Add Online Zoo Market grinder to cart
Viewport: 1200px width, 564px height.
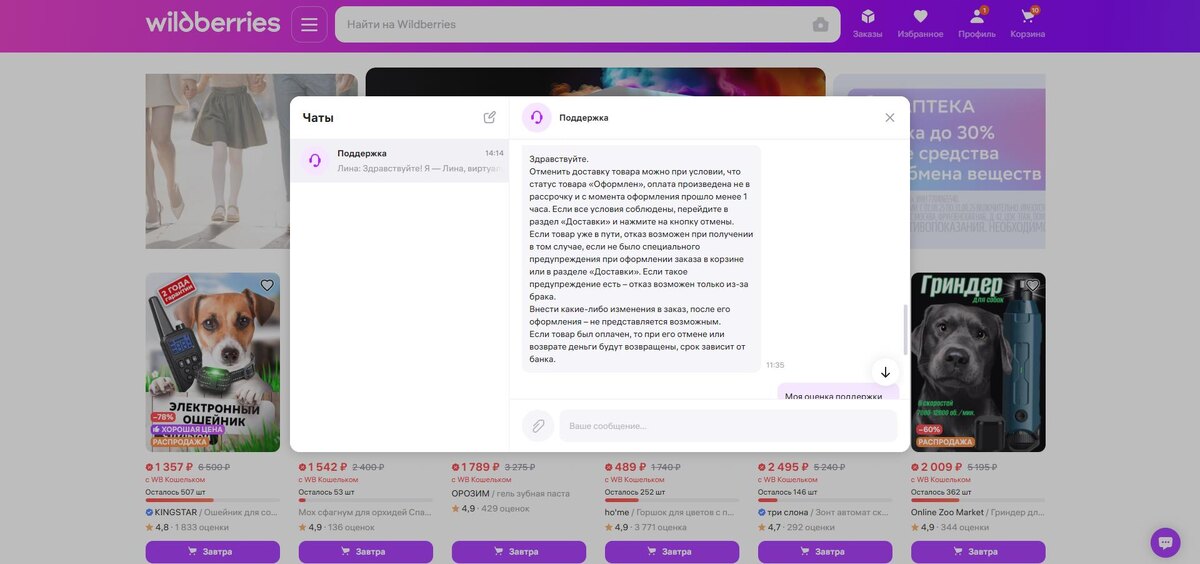tap(978, 552)
